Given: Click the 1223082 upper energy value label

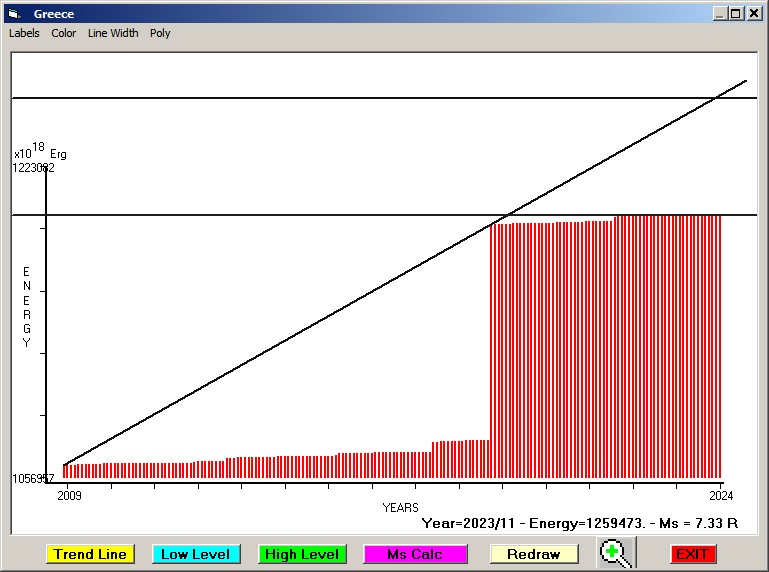Looking at the screenshot, I should click(33, 168).
